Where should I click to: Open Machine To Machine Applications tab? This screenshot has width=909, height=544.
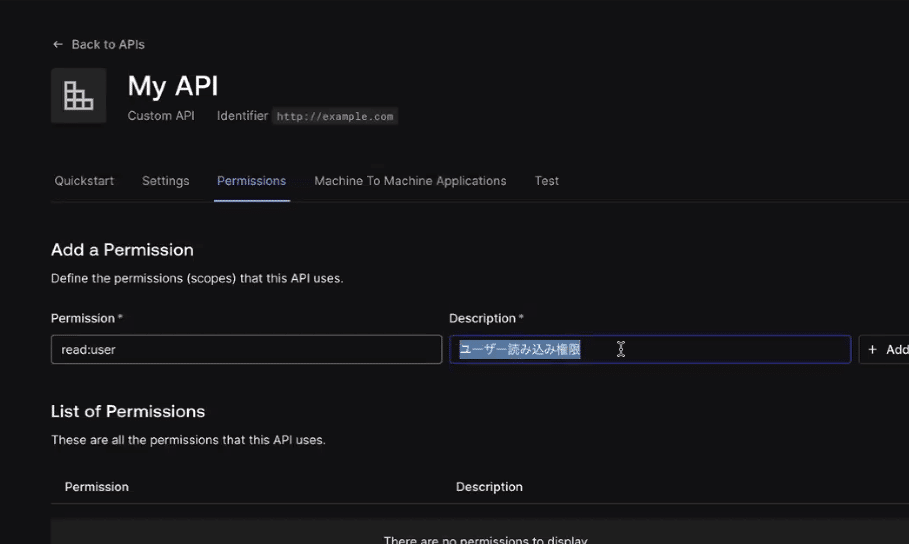[410, 181]
